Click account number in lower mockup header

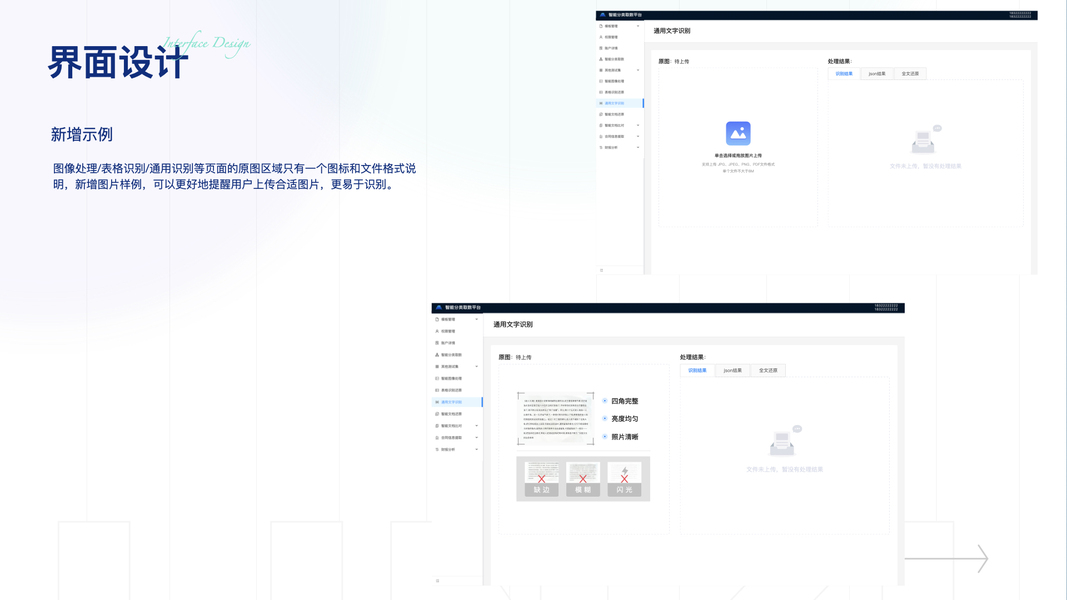pyautogui.click(x=886, y=307)
